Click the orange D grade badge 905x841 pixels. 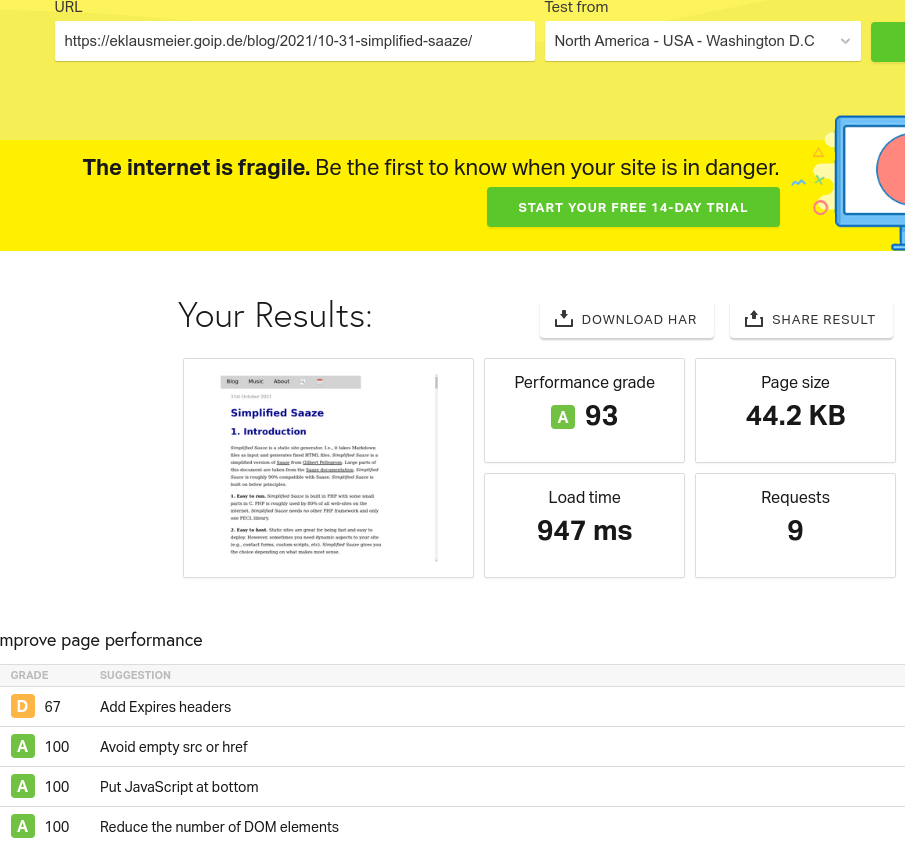22,707
